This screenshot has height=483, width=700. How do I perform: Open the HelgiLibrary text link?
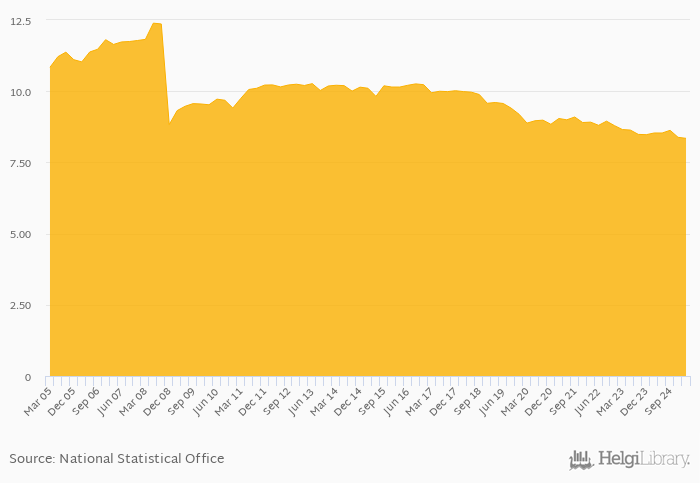click(643, 460)
